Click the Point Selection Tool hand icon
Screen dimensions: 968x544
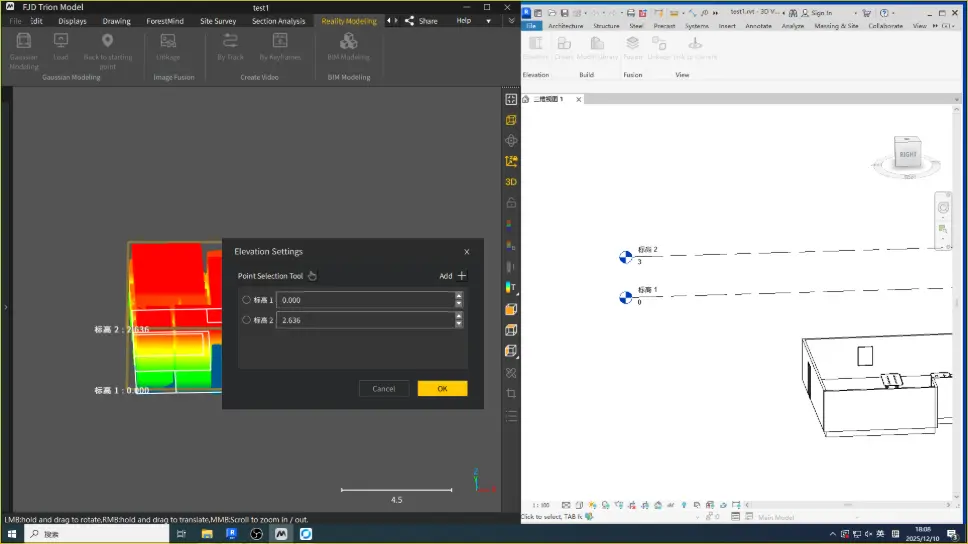coord(312,276)
